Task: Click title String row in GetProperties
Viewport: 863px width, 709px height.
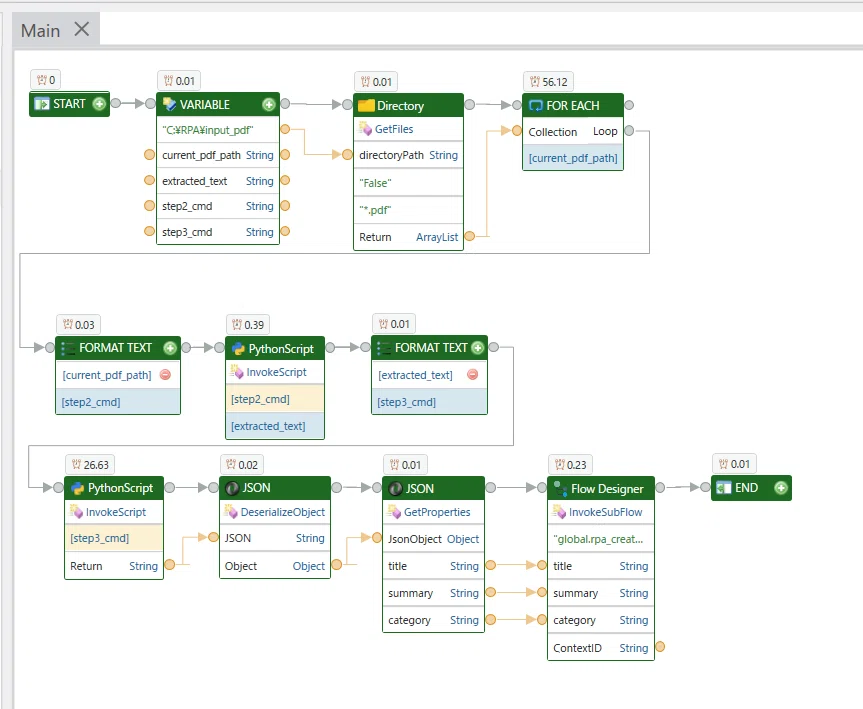Action: [x=433, y=566]
